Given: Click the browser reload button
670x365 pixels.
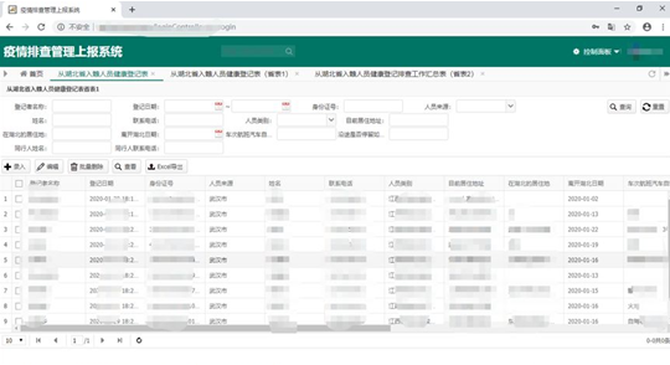Looking at the screenshot, I should (41, 27).
